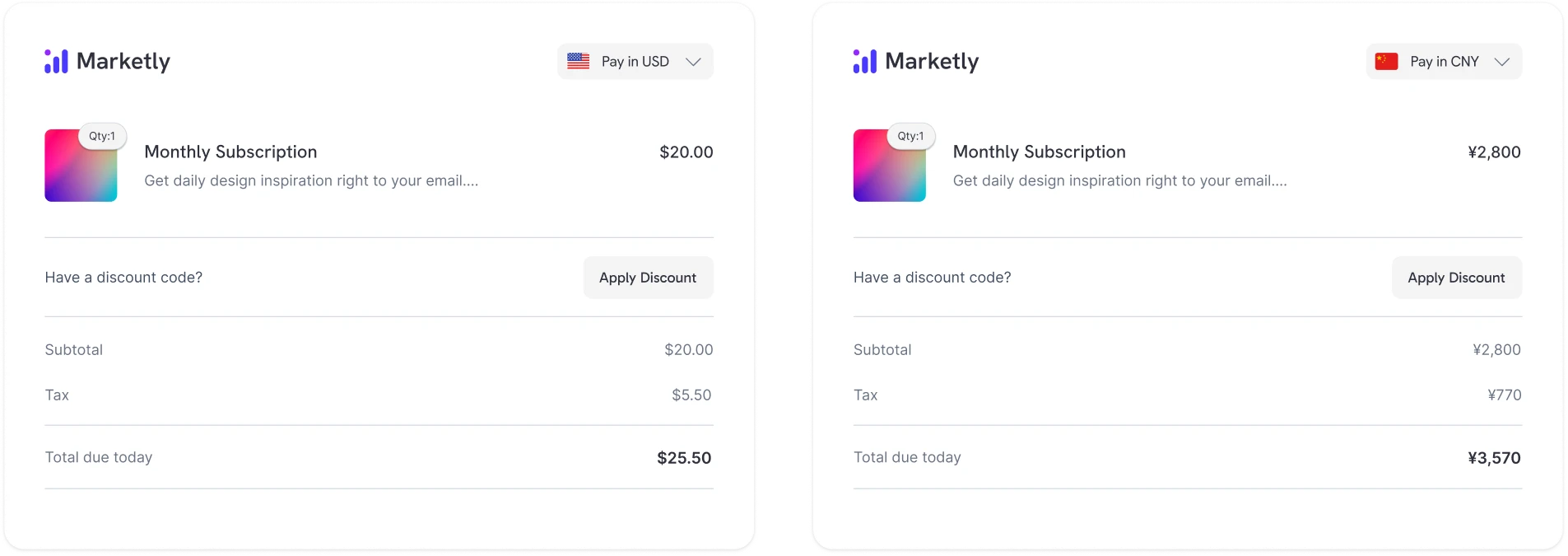Image resolution: width=1568 pixels, height=556 pixels.
Task: Click Apply Discount on the CNY invoice
Action: (x=1456, y=278)
